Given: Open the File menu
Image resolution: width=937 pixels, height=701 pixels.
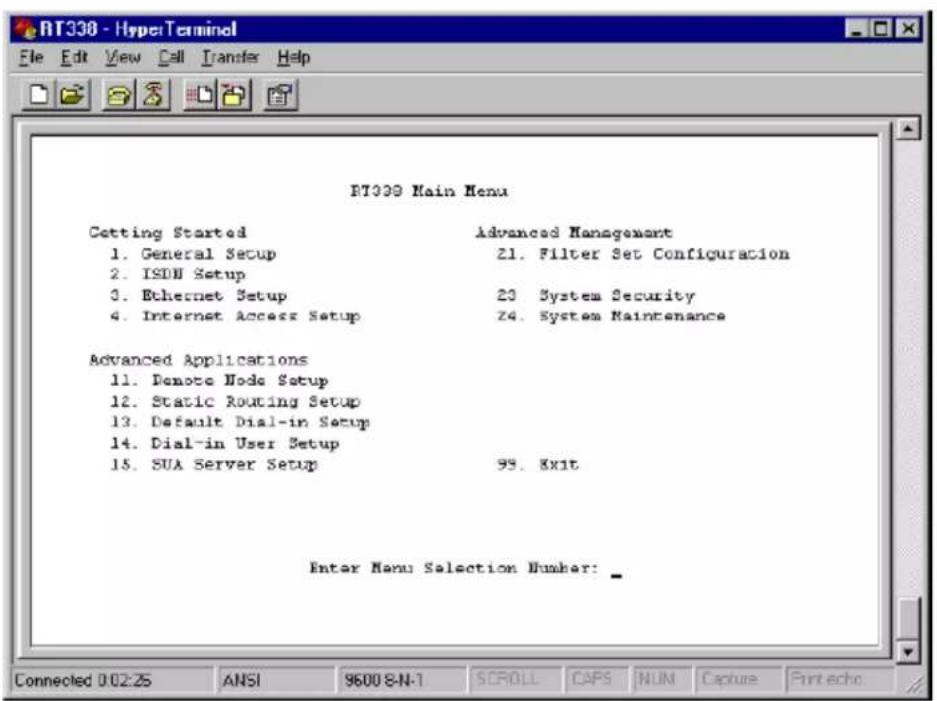Looking at the screenshot, I should click(31, 57).
